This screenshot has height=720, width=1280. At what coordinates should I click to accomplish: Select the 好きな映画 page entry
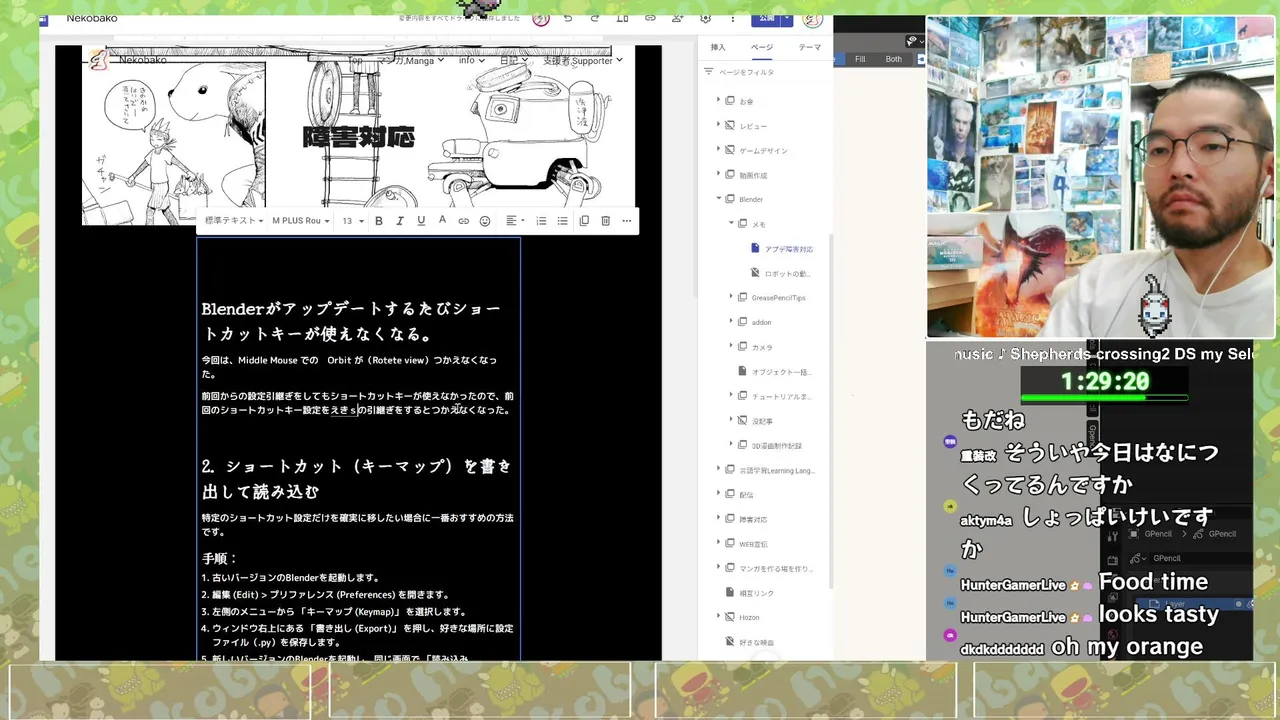[756, 642]
